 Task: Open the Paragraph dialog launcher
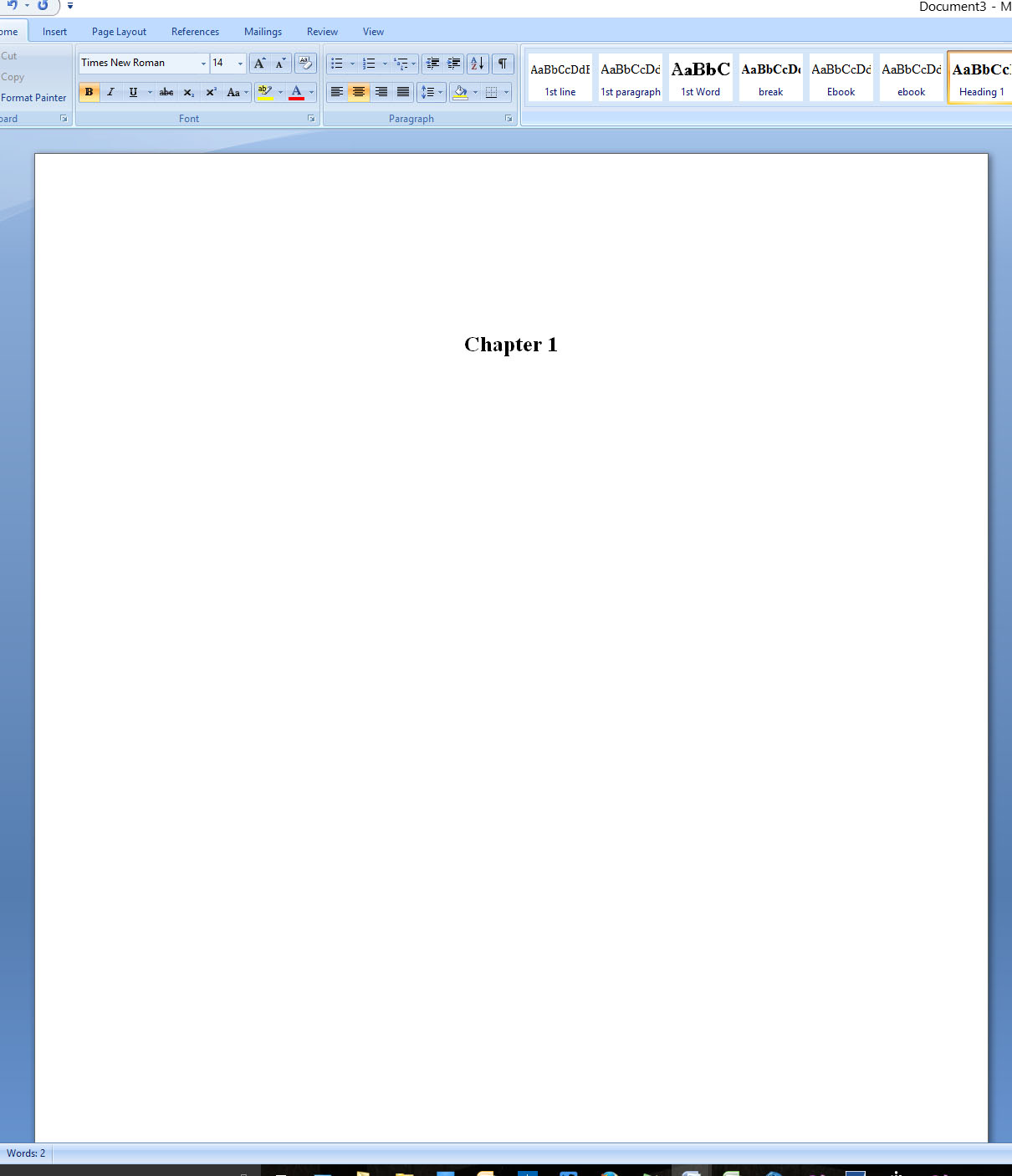pos(509,119)
